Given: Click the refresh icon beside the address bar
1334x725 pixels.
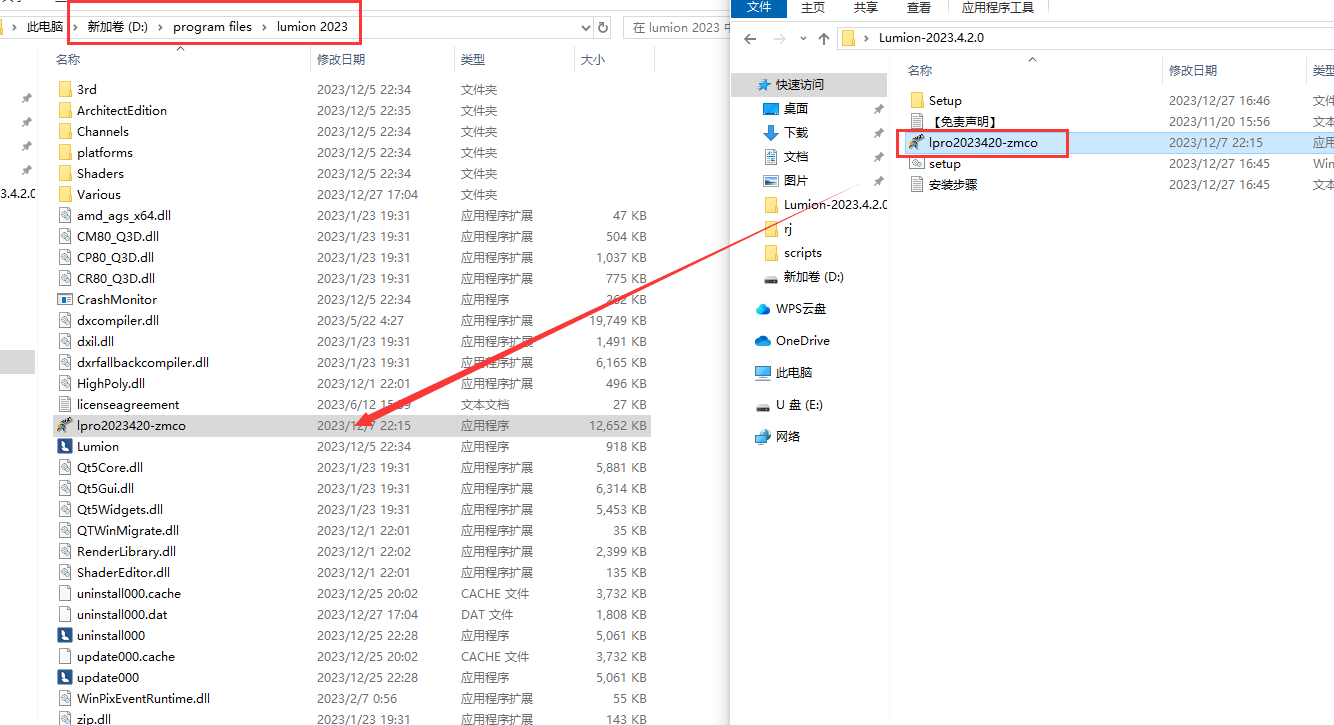Looking at the screenshot, I should click(x=601, y=27).
